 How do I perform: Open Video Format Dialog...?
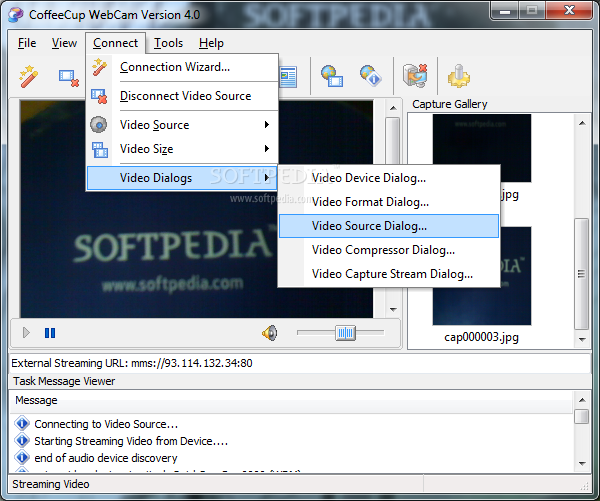click(389, 202)
